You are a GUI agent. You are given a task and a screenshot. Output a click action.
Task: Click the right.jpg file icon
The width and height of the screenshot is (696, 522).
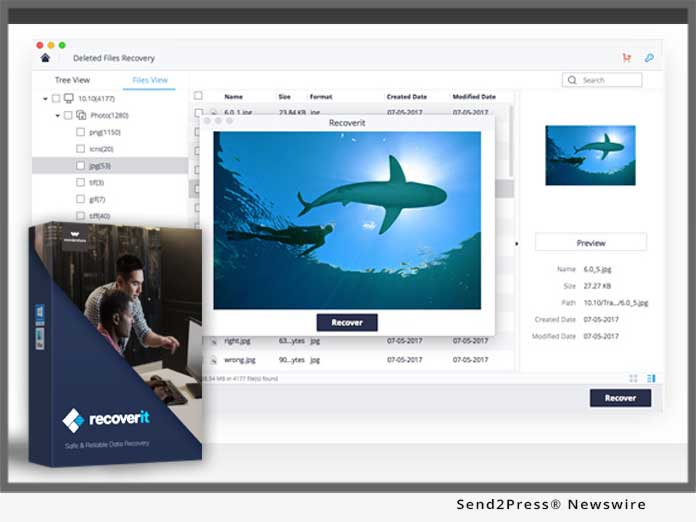[210, 341]
